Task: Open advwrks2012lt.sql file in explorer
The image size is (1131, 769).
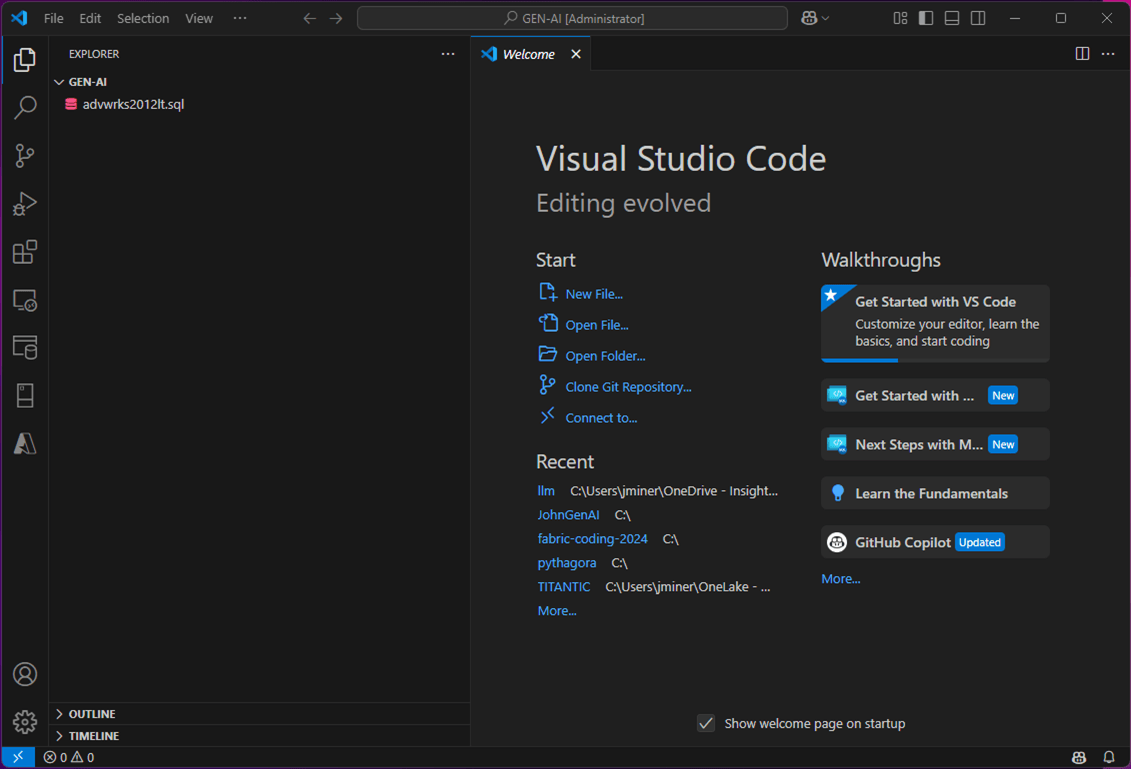Action: point(133,104)
